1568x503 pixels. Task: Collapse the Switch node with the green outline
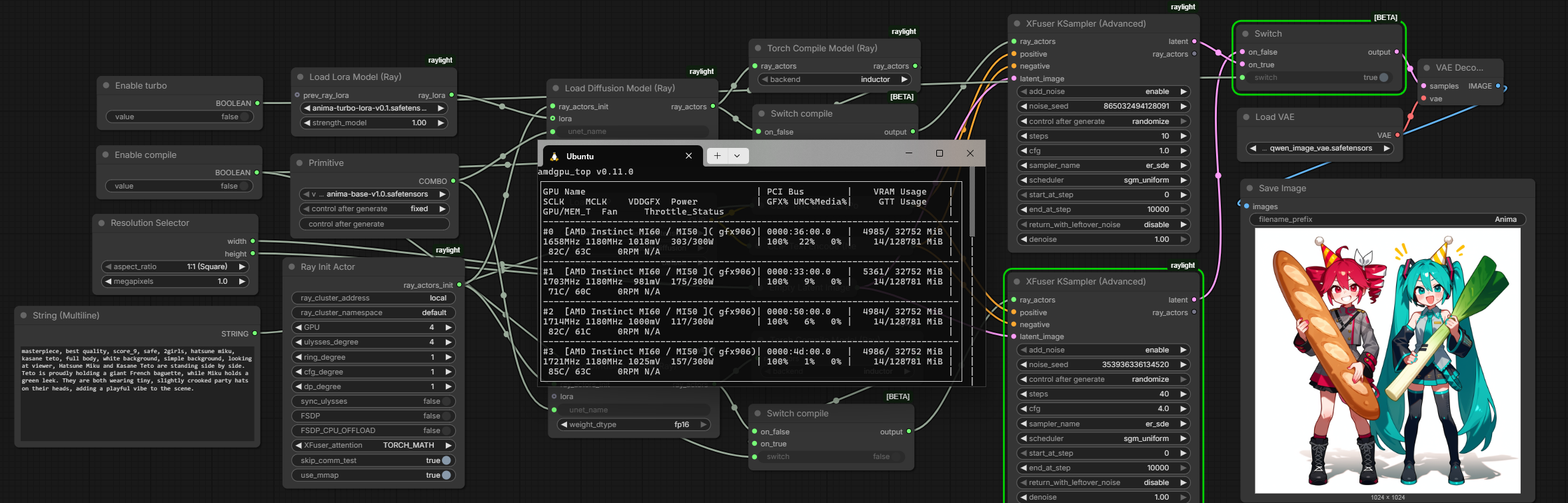[1245, 34]
